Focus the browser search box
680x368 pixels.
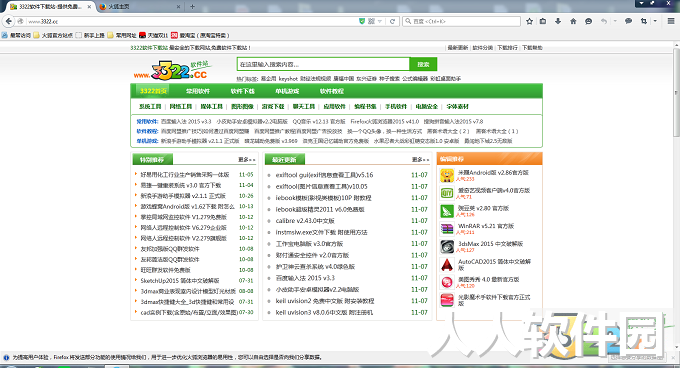pyautogui.click(x=461, y=21)
